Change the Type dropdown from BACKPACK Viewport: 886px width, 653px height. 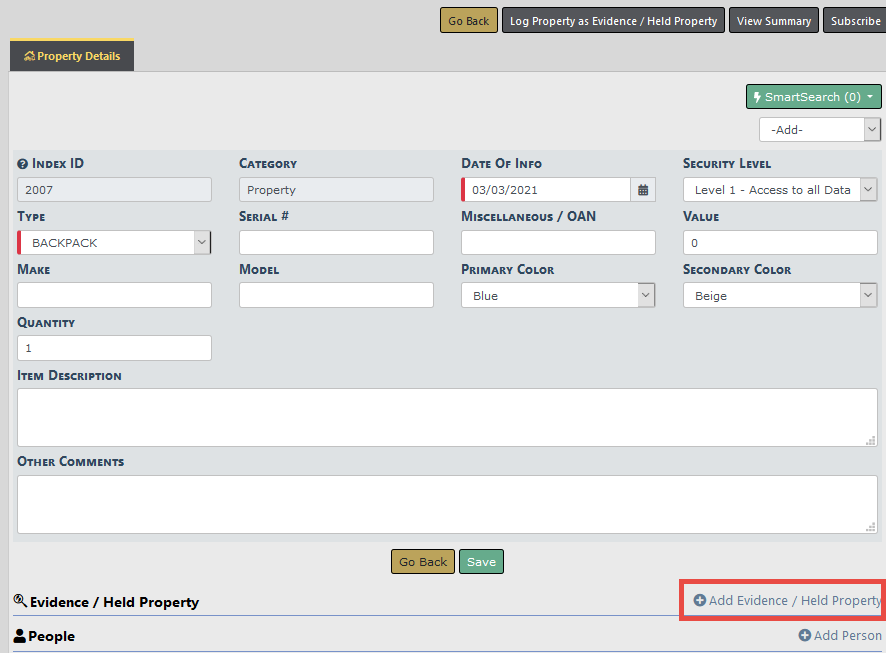pos(114,243)
